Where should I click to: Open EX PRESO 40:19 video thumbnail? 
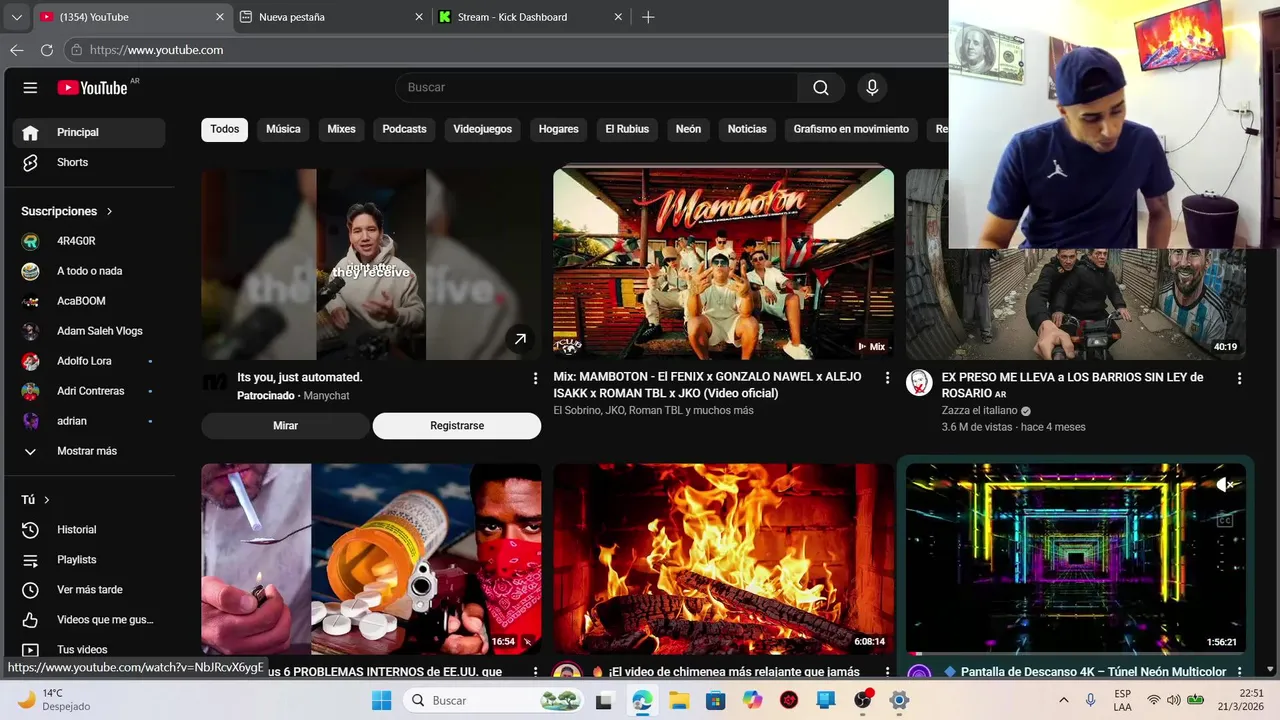point(1076,304)
